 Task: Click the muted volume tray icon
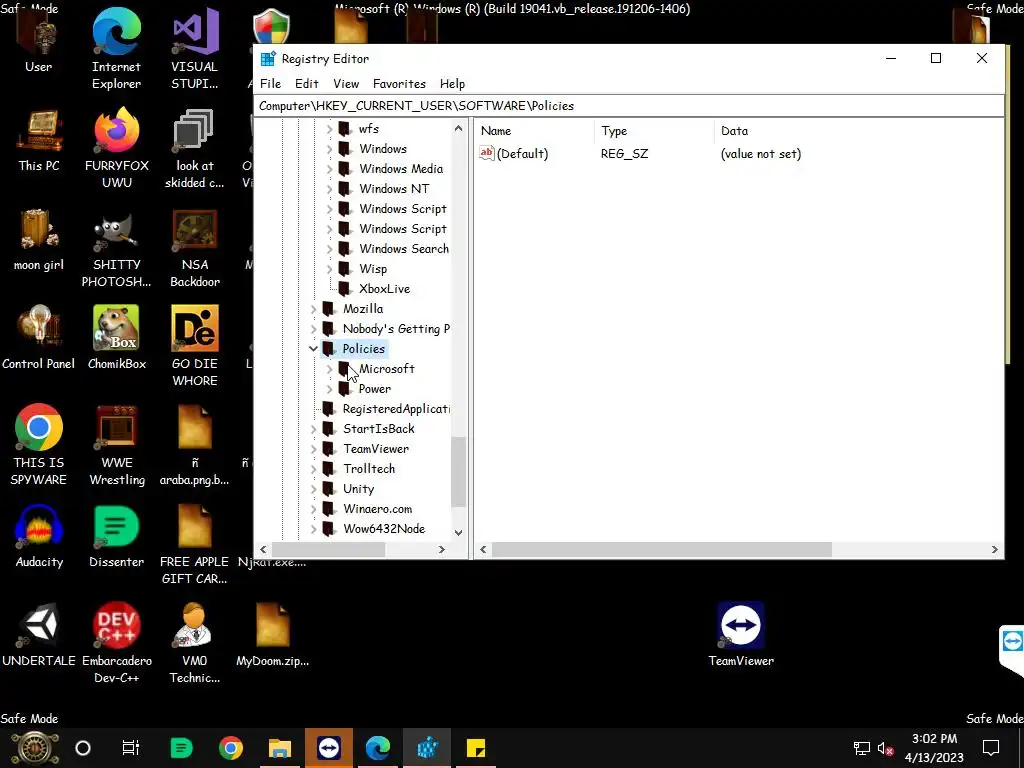(x=886, y=748)
